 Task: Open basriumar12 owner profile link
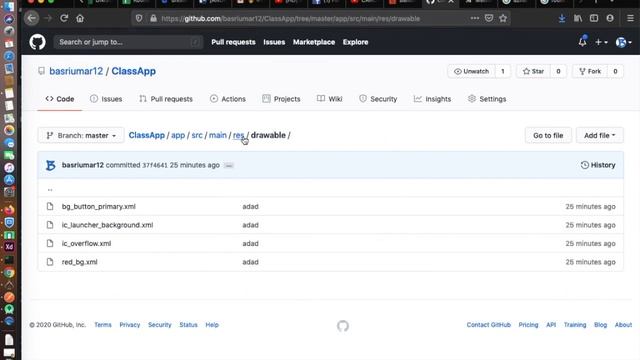(76, 71)
